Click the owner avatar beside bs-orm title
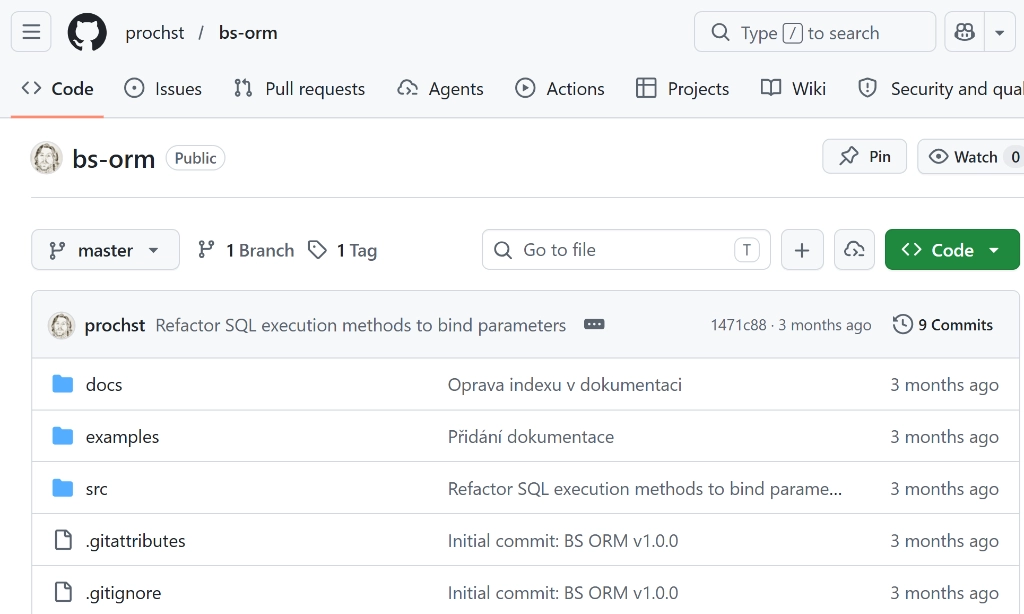Image resolution: width=1024 pixels, height=614 pixels. coord(46,157)
